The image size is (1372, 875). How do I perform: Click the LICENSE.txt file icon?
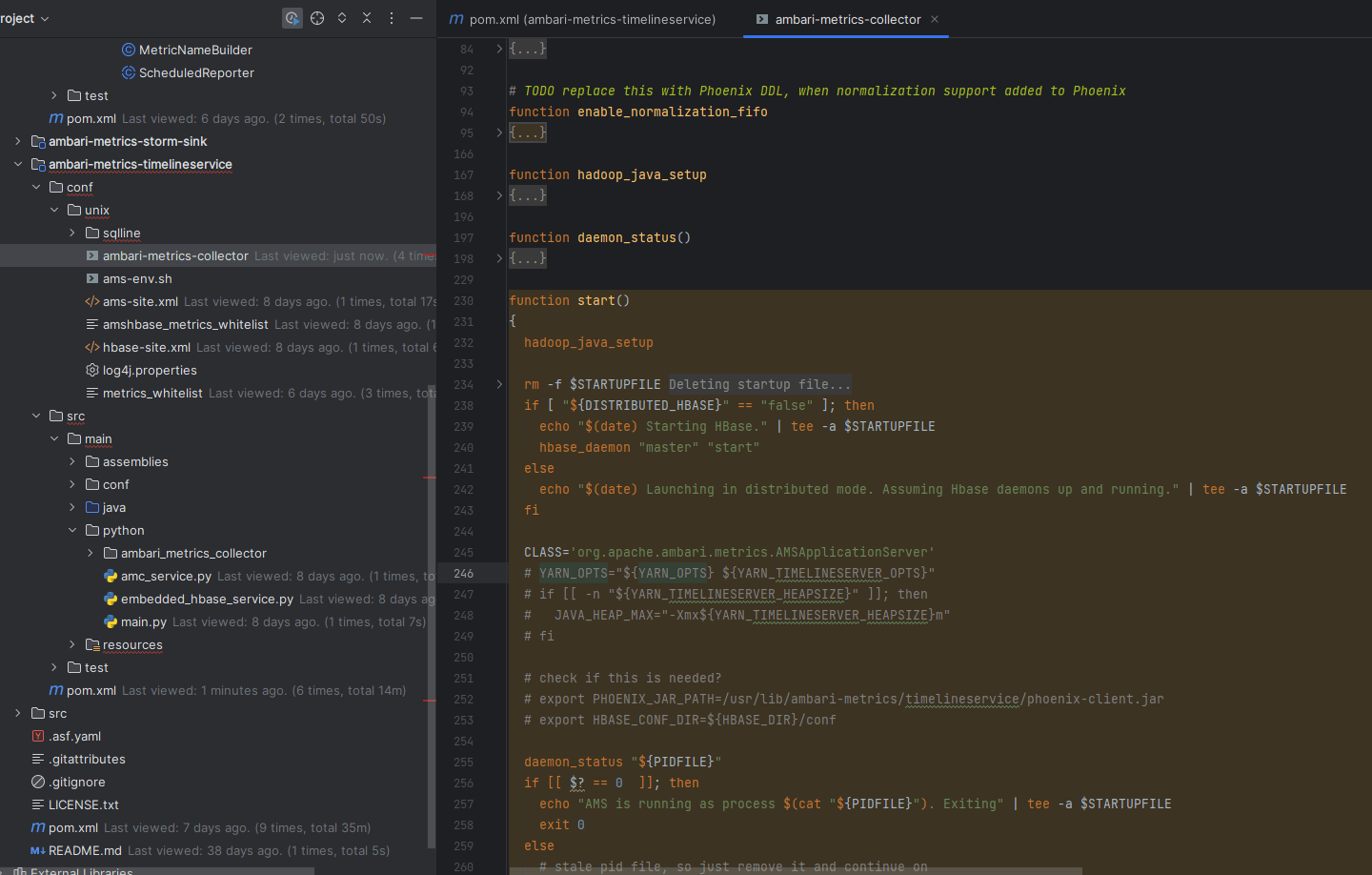(x=38, y=804)
